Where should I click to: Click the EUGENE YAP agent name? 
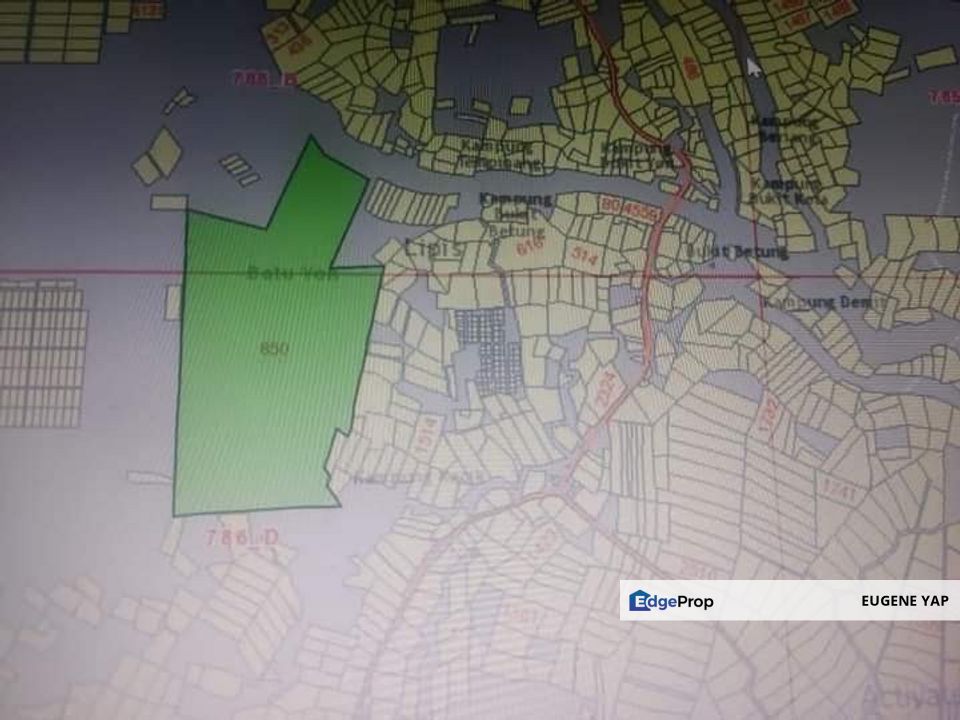coord(904,601)
